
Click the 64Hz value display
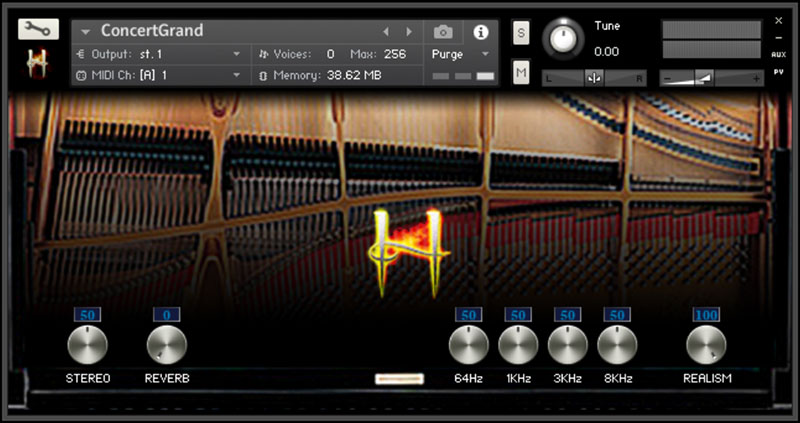click(469, 315)
